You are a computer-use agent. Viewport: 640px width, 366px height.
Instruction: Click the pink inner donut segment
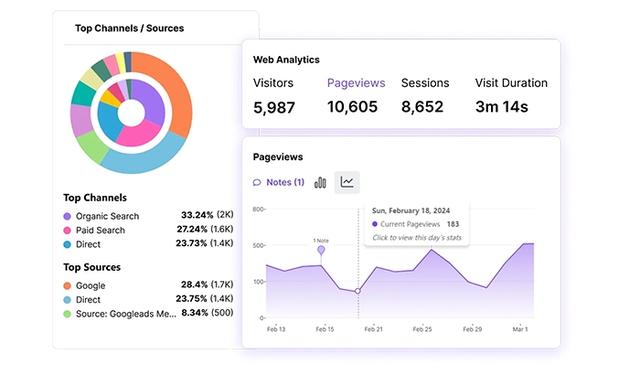(x=139, y=133)
